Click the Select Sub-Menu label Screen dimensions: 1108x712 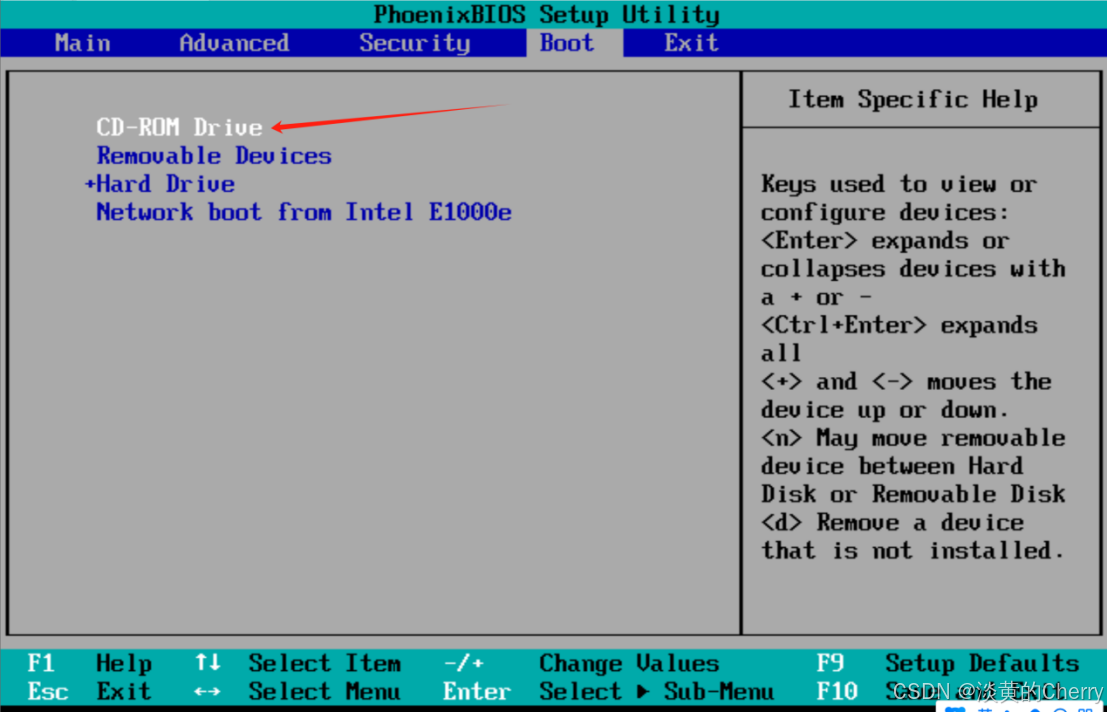point(656,691)
